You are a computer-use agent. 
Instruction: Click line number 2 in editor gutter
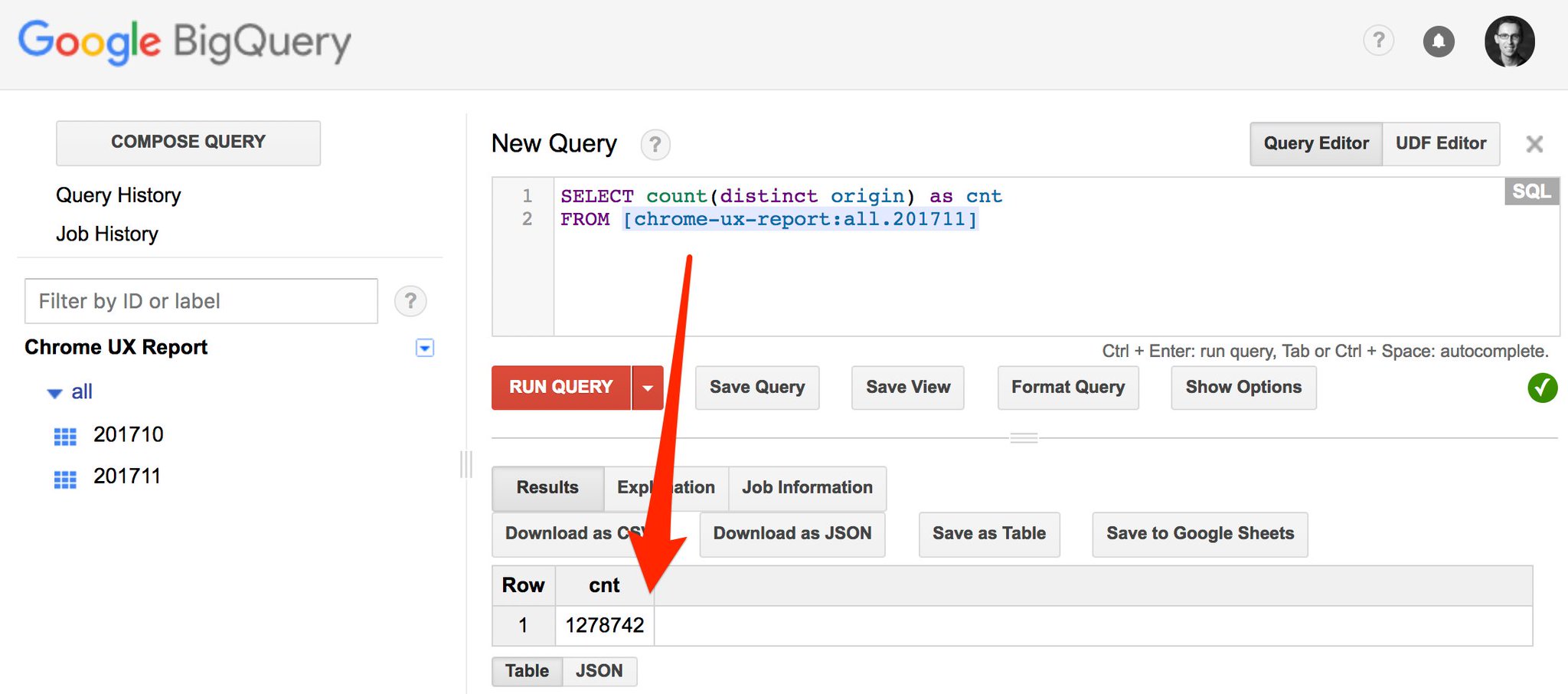pyautogui.click(x=527, y=219)
